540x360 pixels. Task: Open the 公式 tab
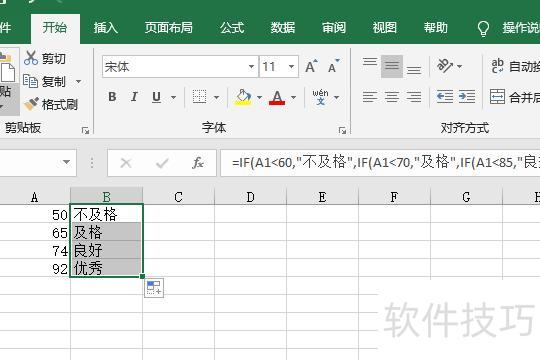click(x=232, y=28)
